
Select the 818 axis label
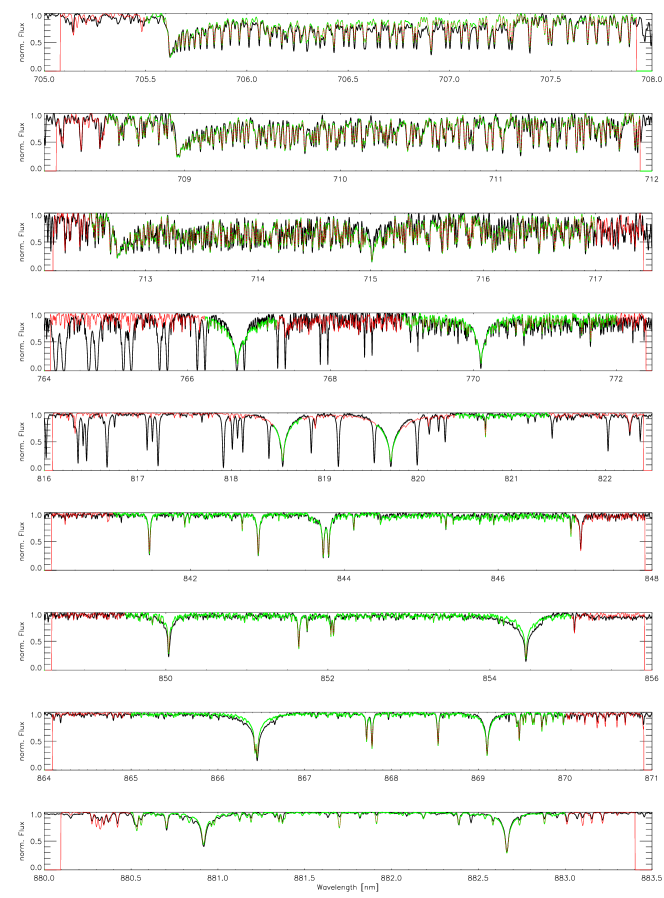point(231,479)
